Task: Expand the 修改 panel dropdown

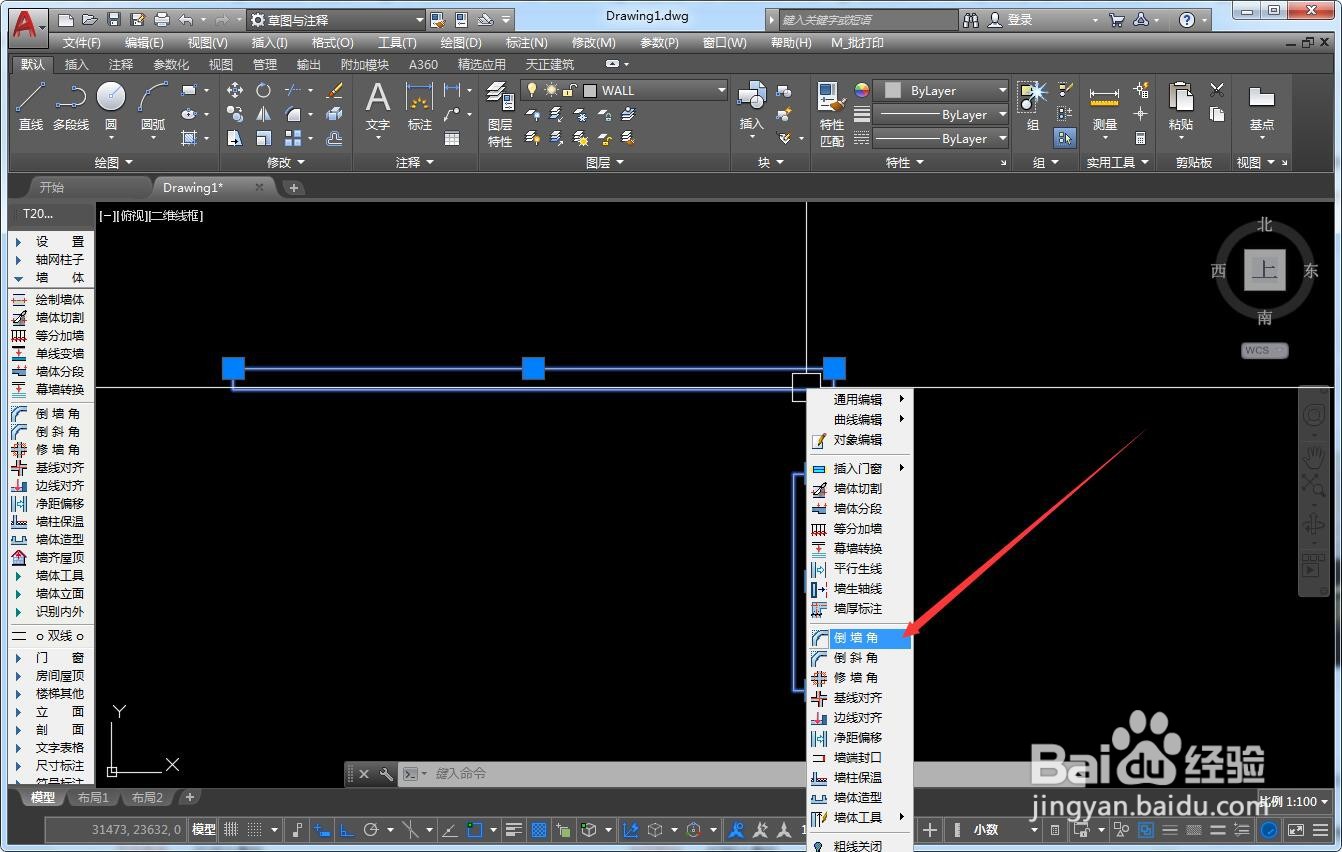Action: 286,162
